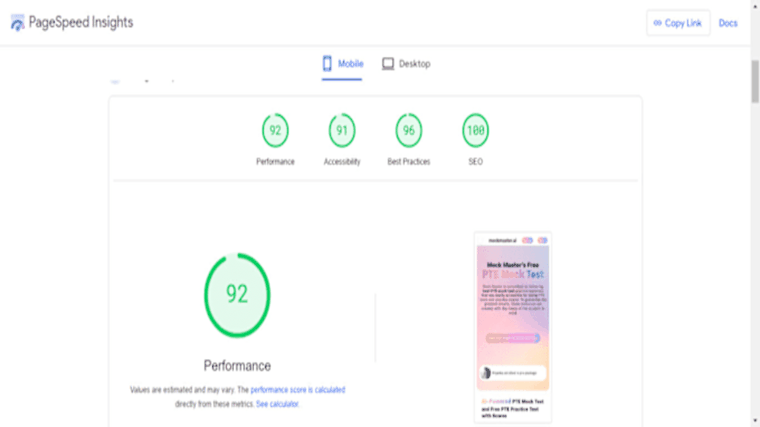This screenshot has height=427, width=760.
Task: Click the vertical scrollbar thumb
Action: click(755, 81)
